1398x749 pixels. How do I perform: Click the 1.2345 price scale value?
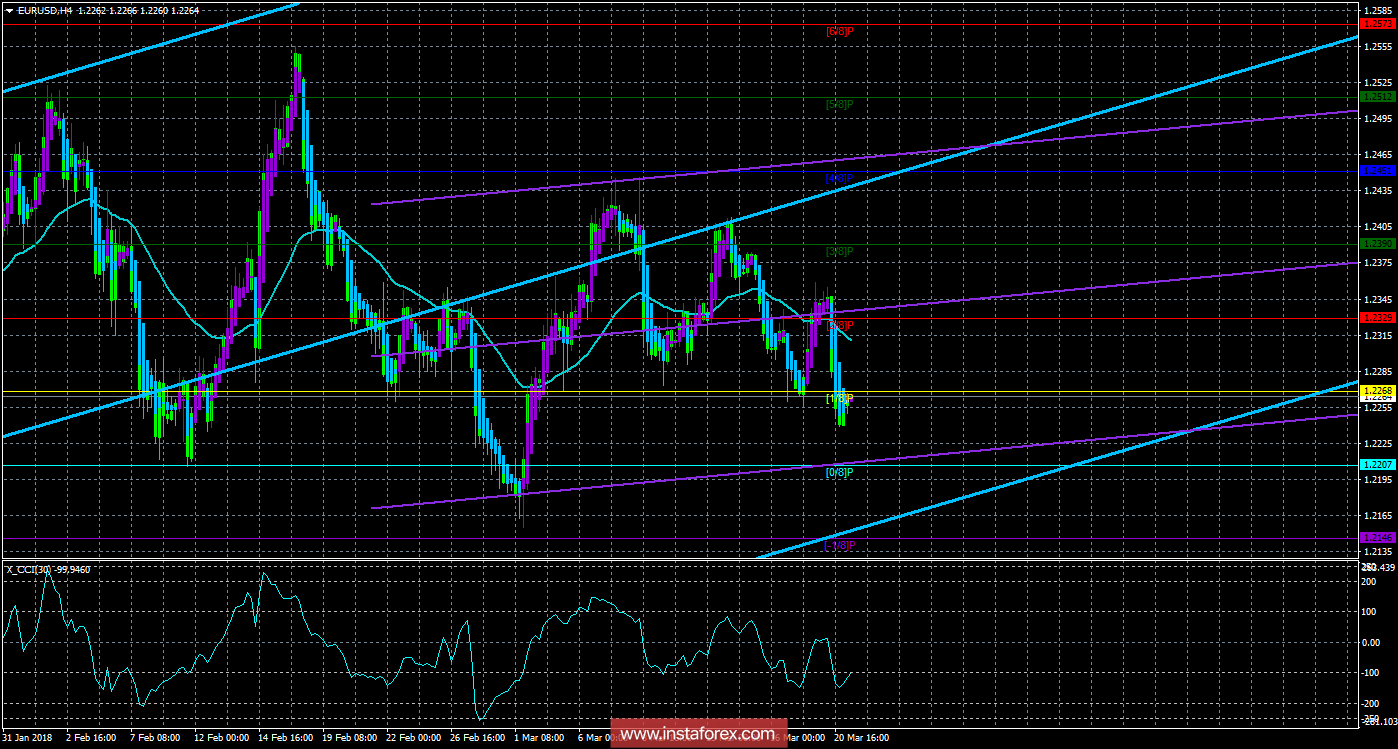coord(1377,299)
